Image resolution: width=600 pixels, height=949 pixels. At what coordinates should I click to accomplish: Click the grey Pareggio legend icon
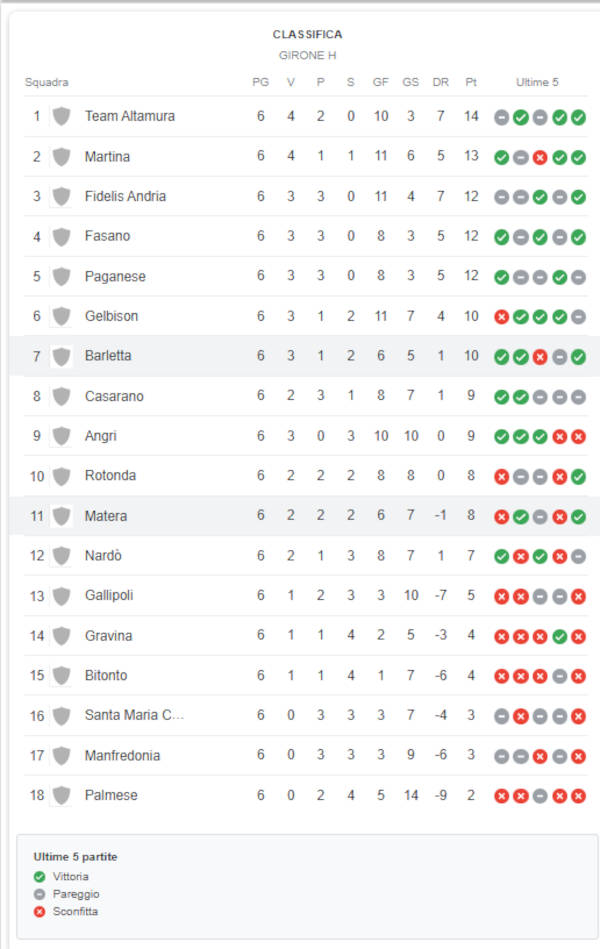40,894
